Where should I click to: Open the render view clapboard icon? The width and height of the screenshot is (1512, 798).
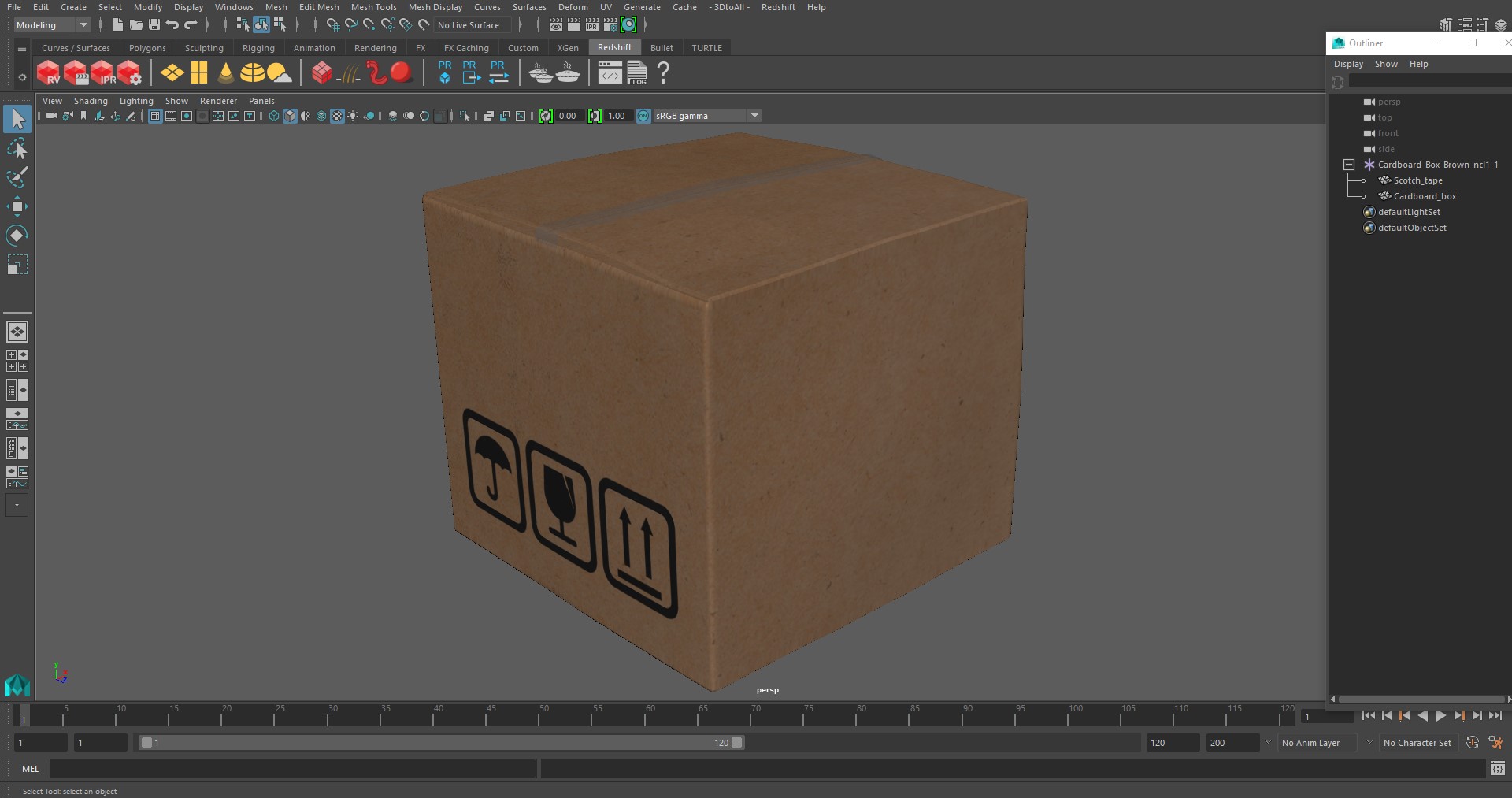point(556,25)
